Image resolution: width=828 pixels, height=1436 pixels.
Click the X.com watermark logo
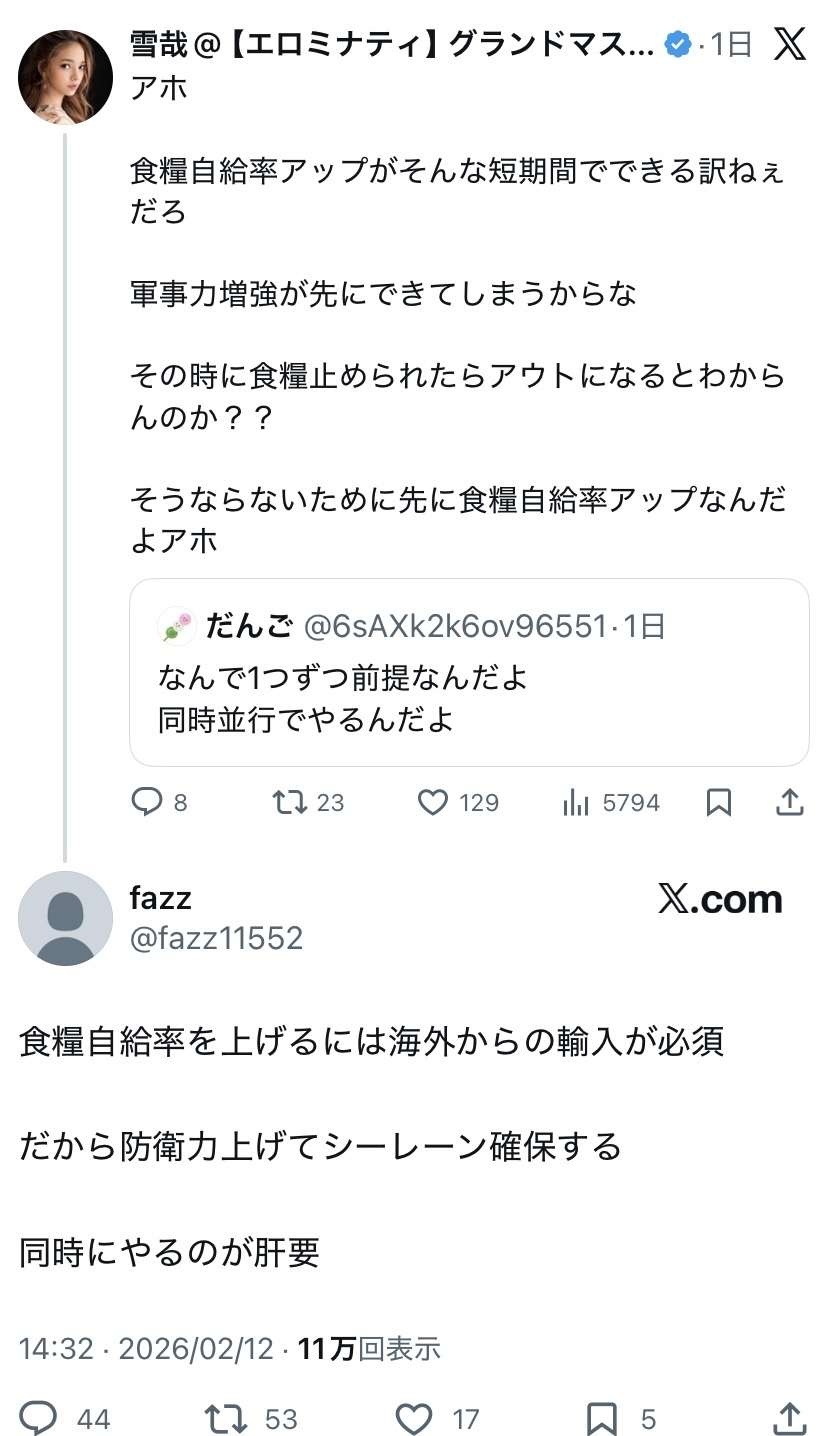[x=720, y=900]
